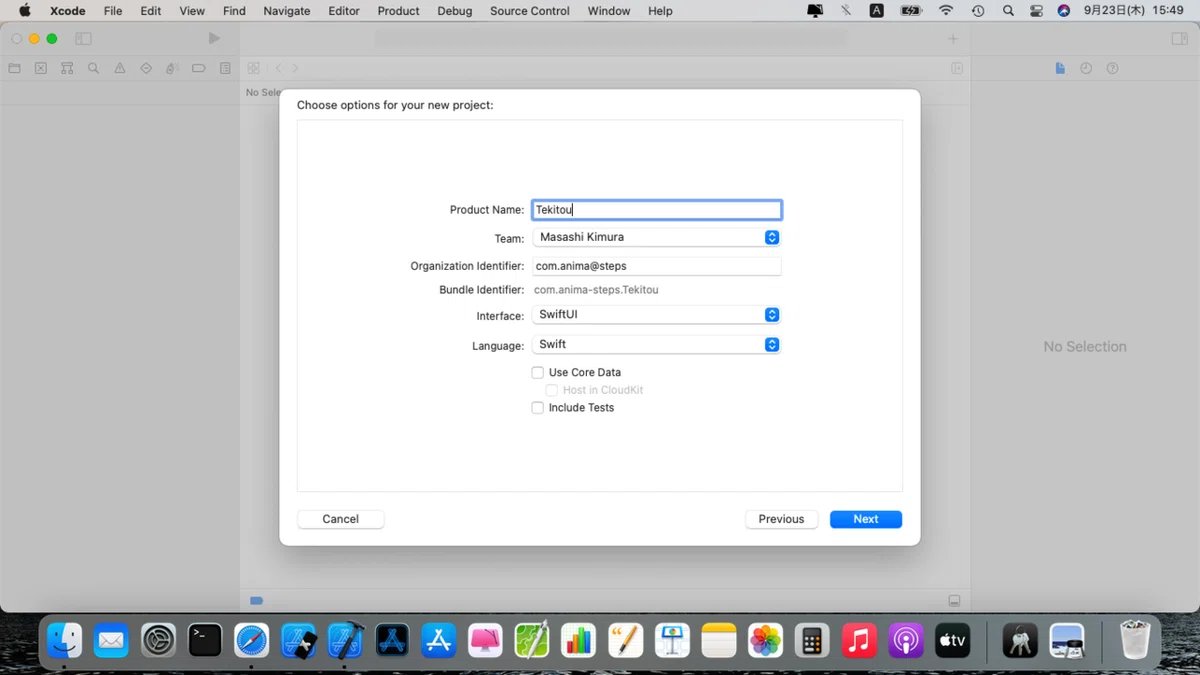Open the Xcode application menu
Image resolution: width=1200 pixels, height=675 pixels.
click(69, 11)
